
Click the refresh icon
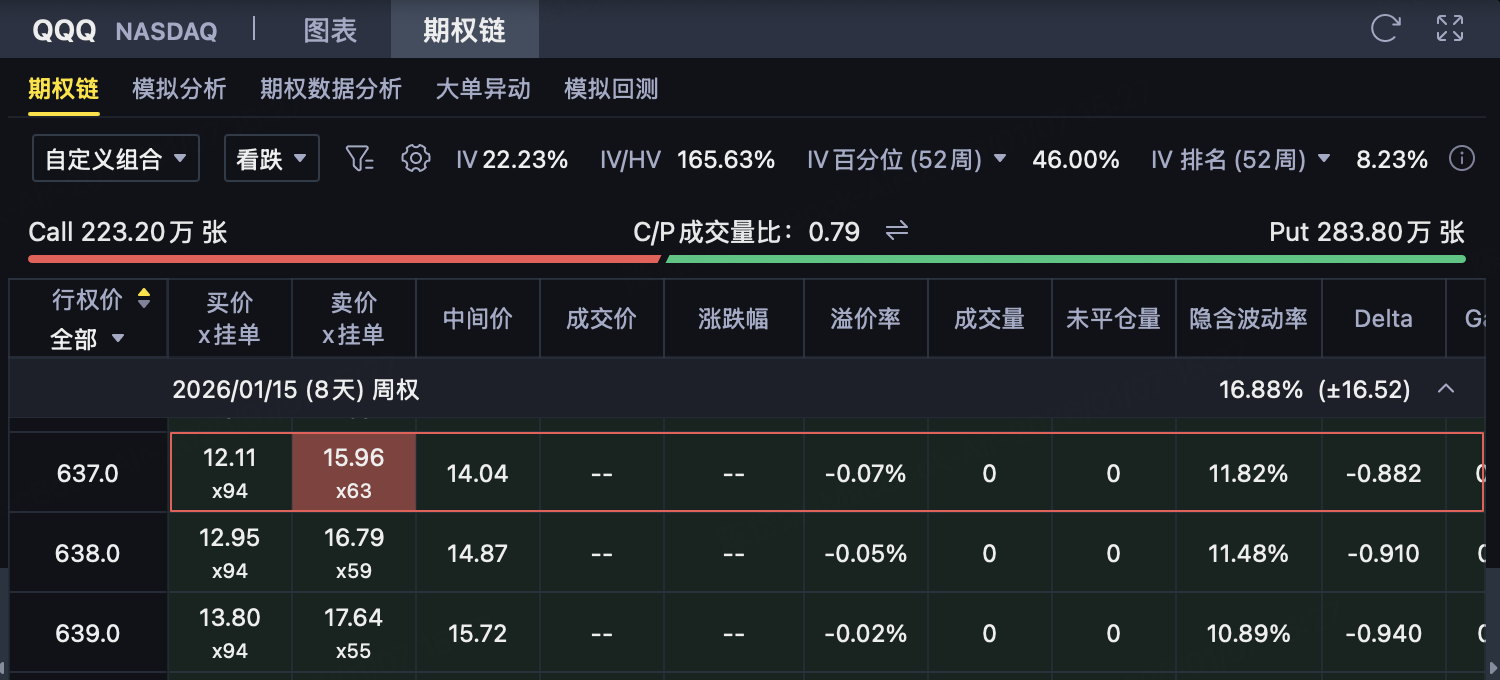coord(1385,28)
